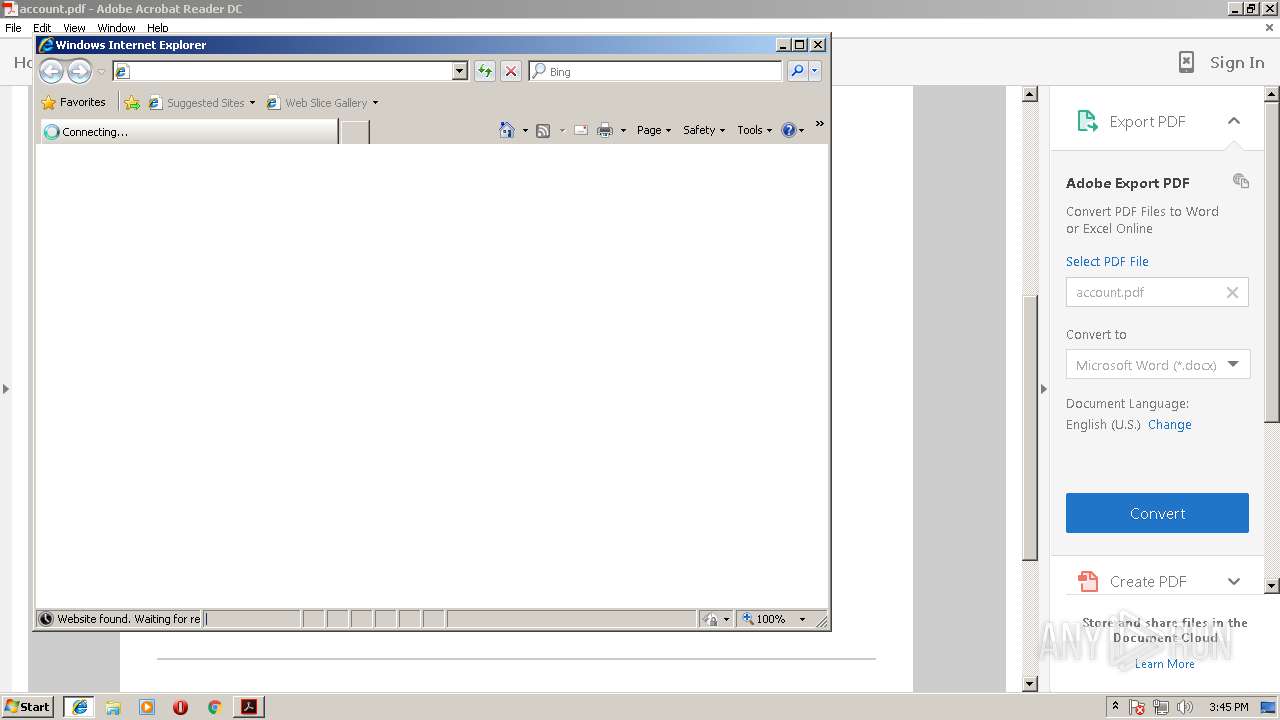Open the address bar dropdown in IE

coord(460,71)
